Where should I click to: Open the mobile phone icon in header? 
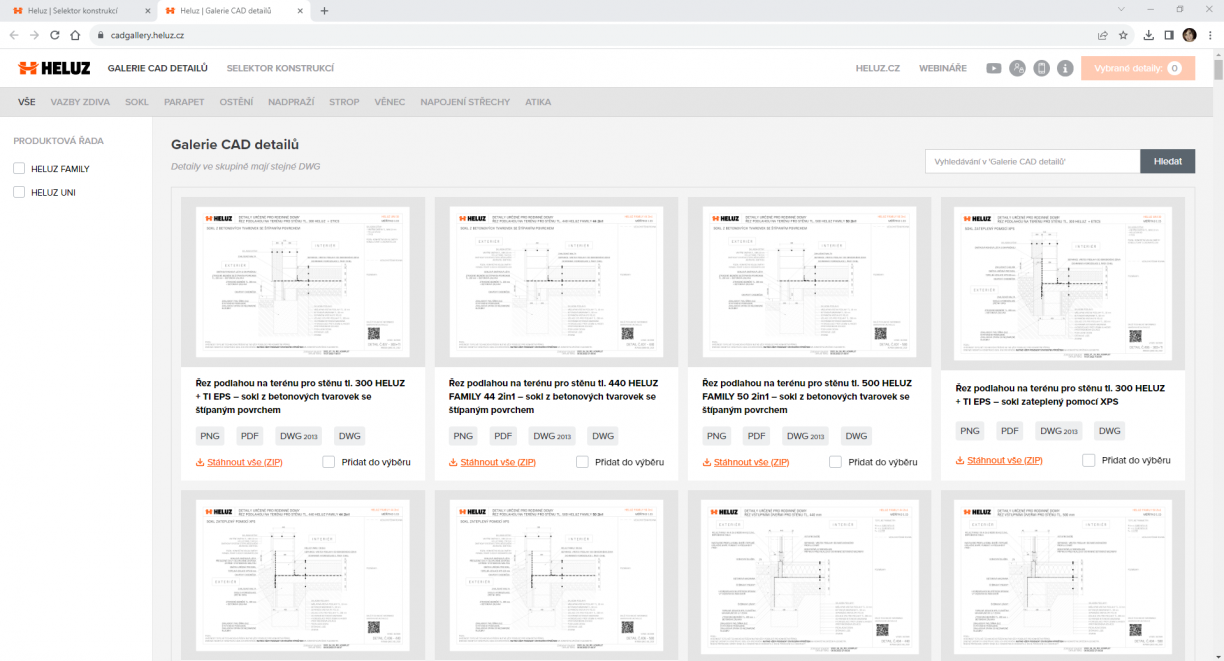tap(1041, 68)
